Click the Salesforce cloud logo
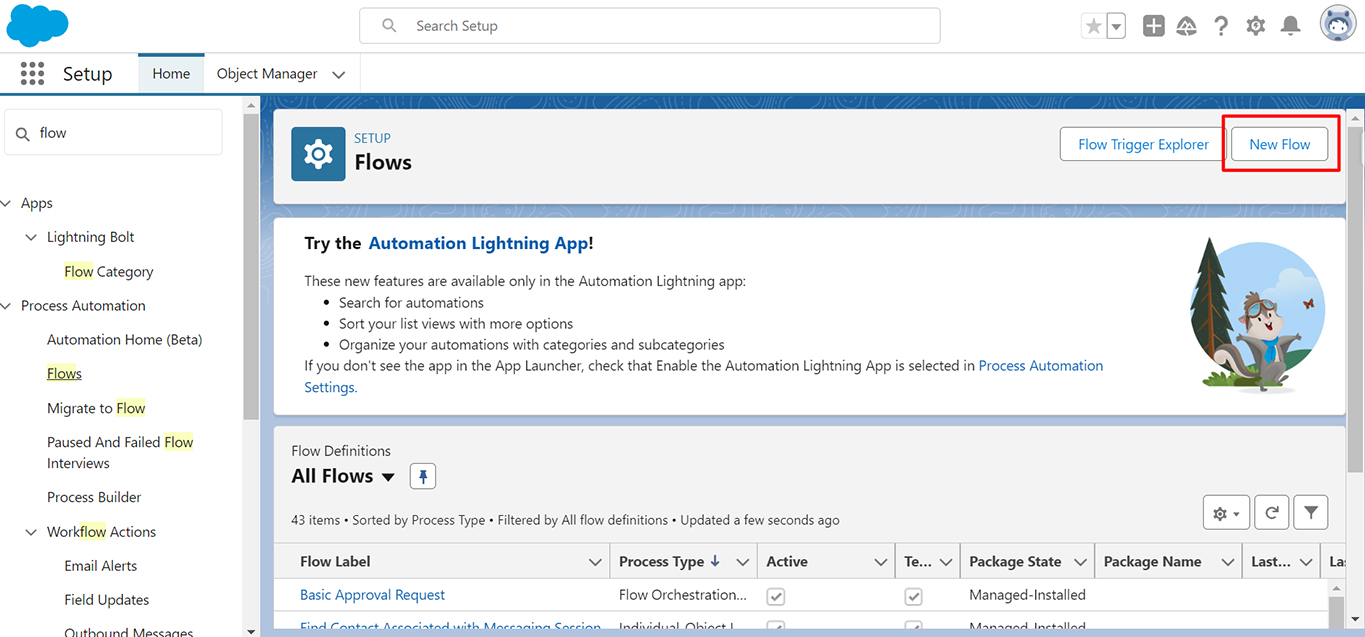Viewport: 1365px width, 637px height. (x=37, y=25)
